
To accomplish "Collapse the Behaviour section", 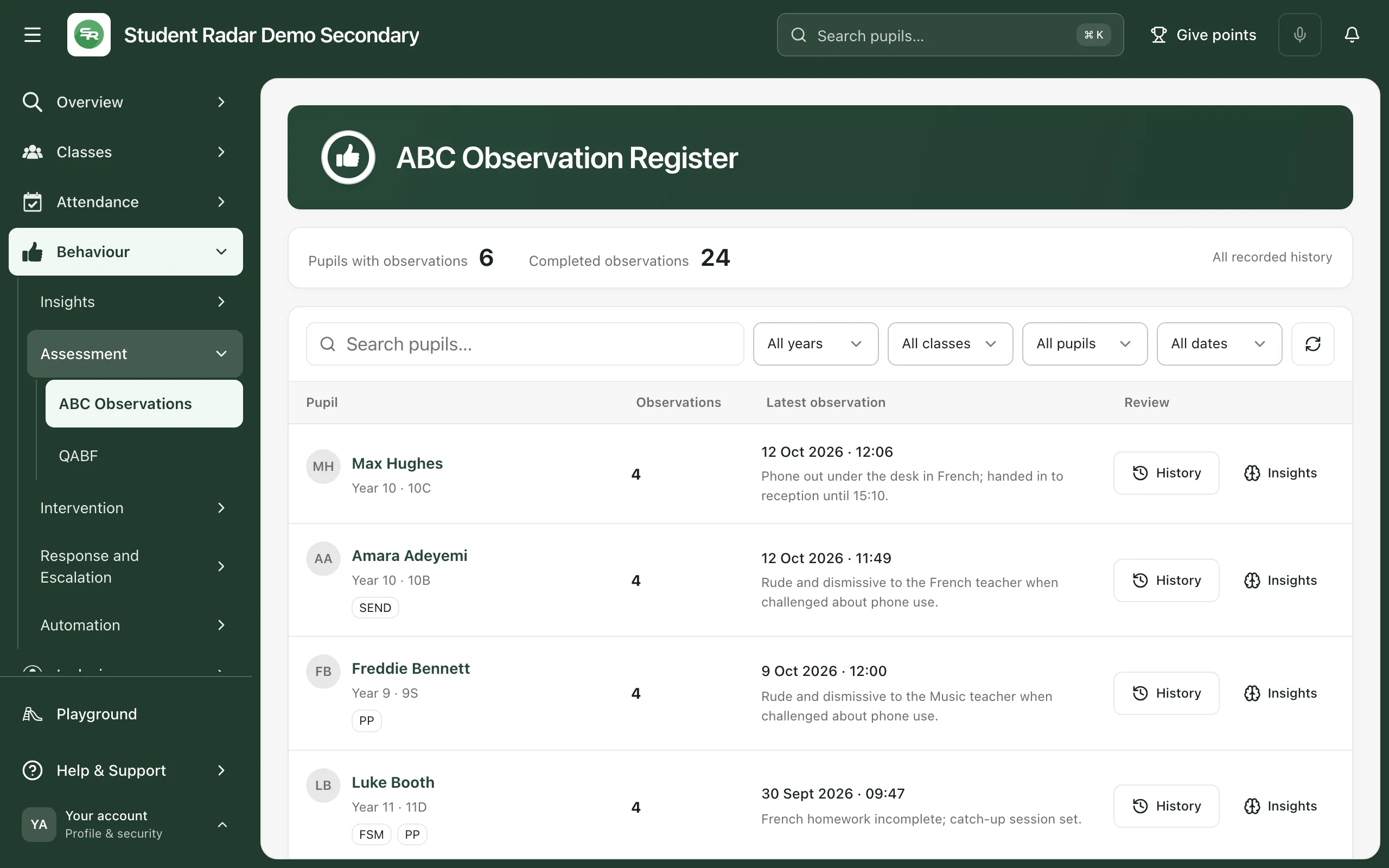I will 221,251.
